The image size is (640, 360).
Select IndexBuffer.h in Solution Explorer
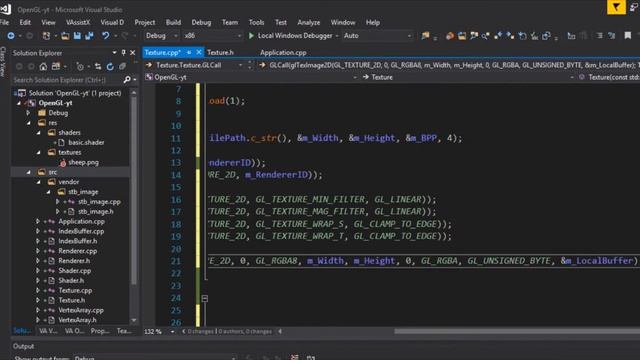(78, 241)
